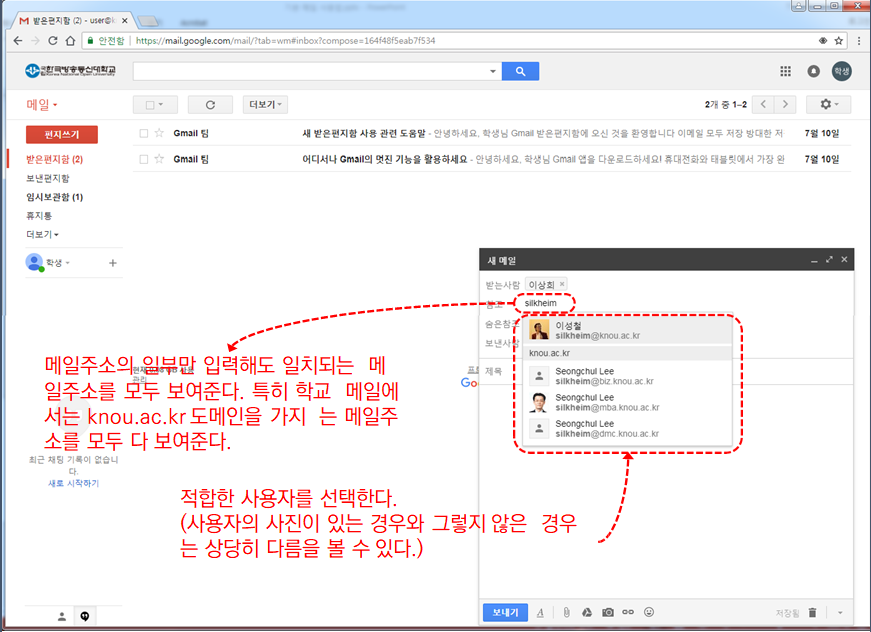
Task: Star the 새 받은편지함 사용 관련 도움말 mail
Action: click(x=159, y=133)
